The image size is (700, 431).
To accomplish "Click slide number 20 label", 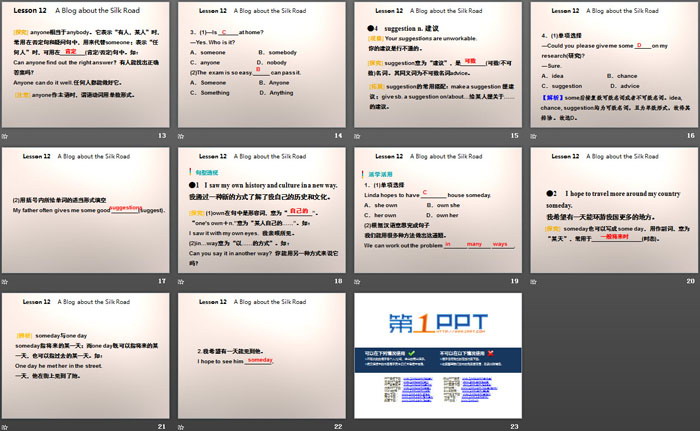I will (x=691, y=281).
